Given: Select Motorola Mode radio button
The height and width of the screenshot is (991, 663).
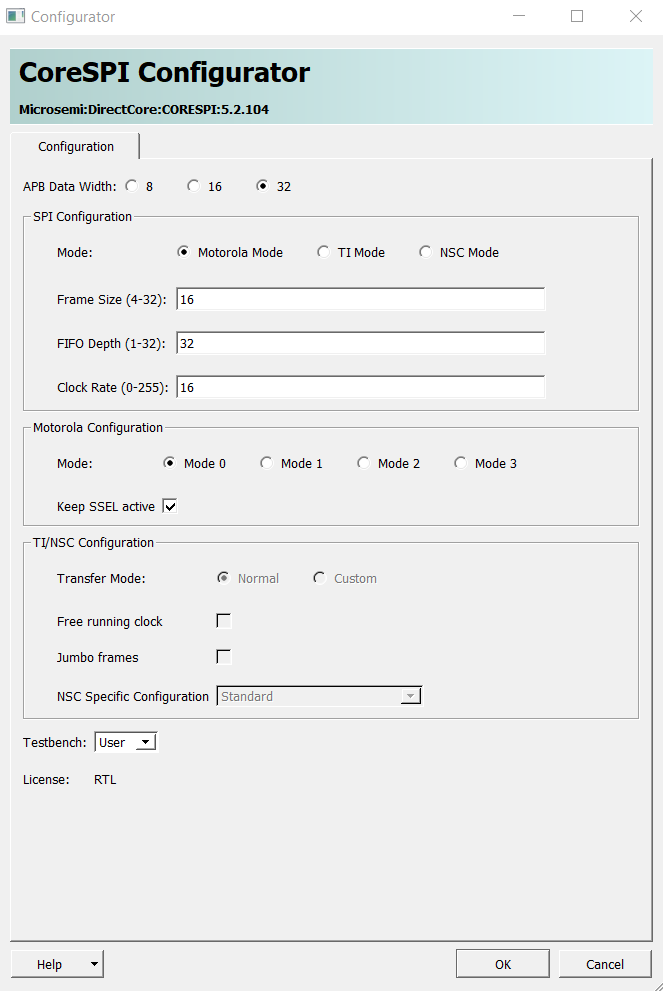Looking at the screenshot, I should [184, 253].
